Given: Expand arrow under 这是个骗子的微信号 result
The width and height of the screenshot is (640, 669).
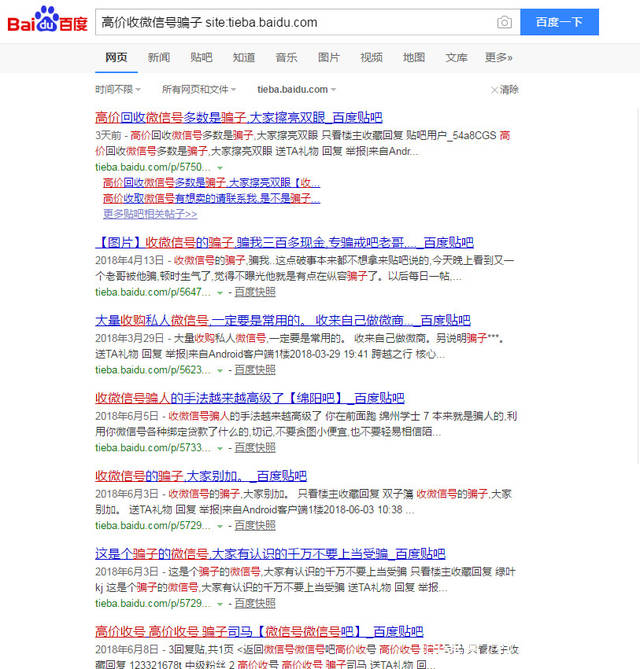Looking at the screenshot, I should (220, 604).
